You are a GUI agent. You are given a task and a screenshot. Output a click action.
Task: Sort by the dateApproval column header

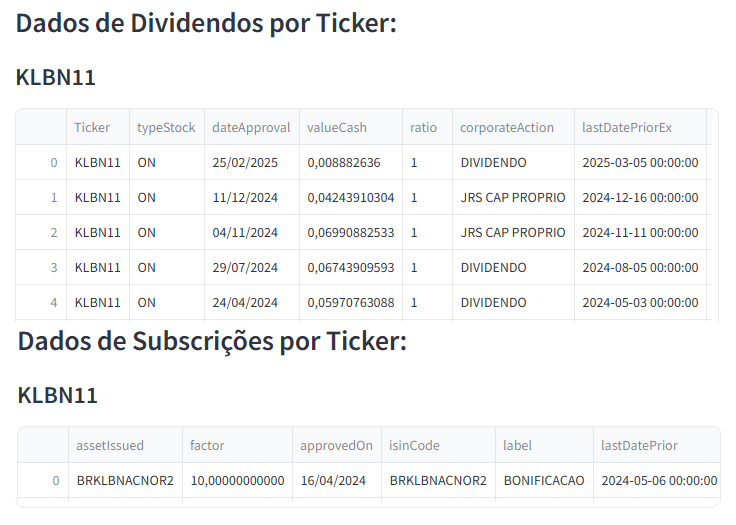(x=251, y=127)
